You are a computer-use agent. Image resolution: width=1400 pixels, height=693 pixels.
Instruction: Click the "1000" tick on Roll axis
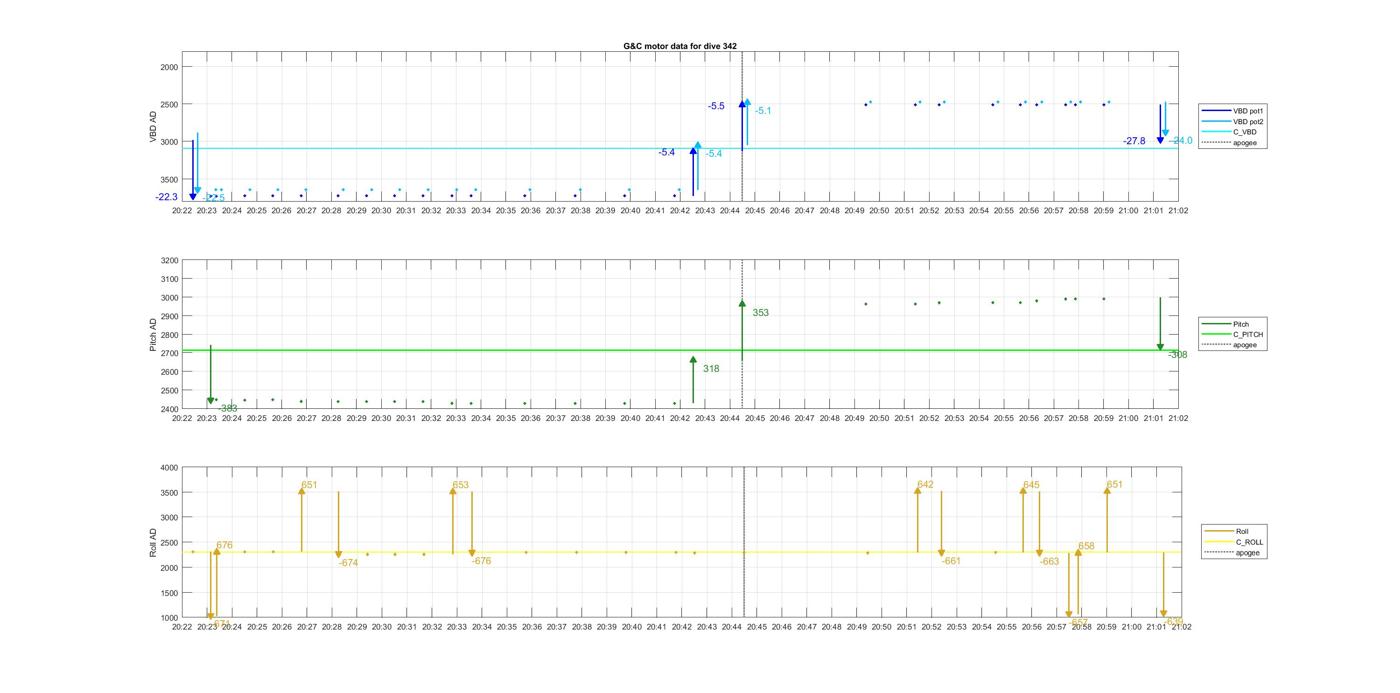(x=168, y=618)
